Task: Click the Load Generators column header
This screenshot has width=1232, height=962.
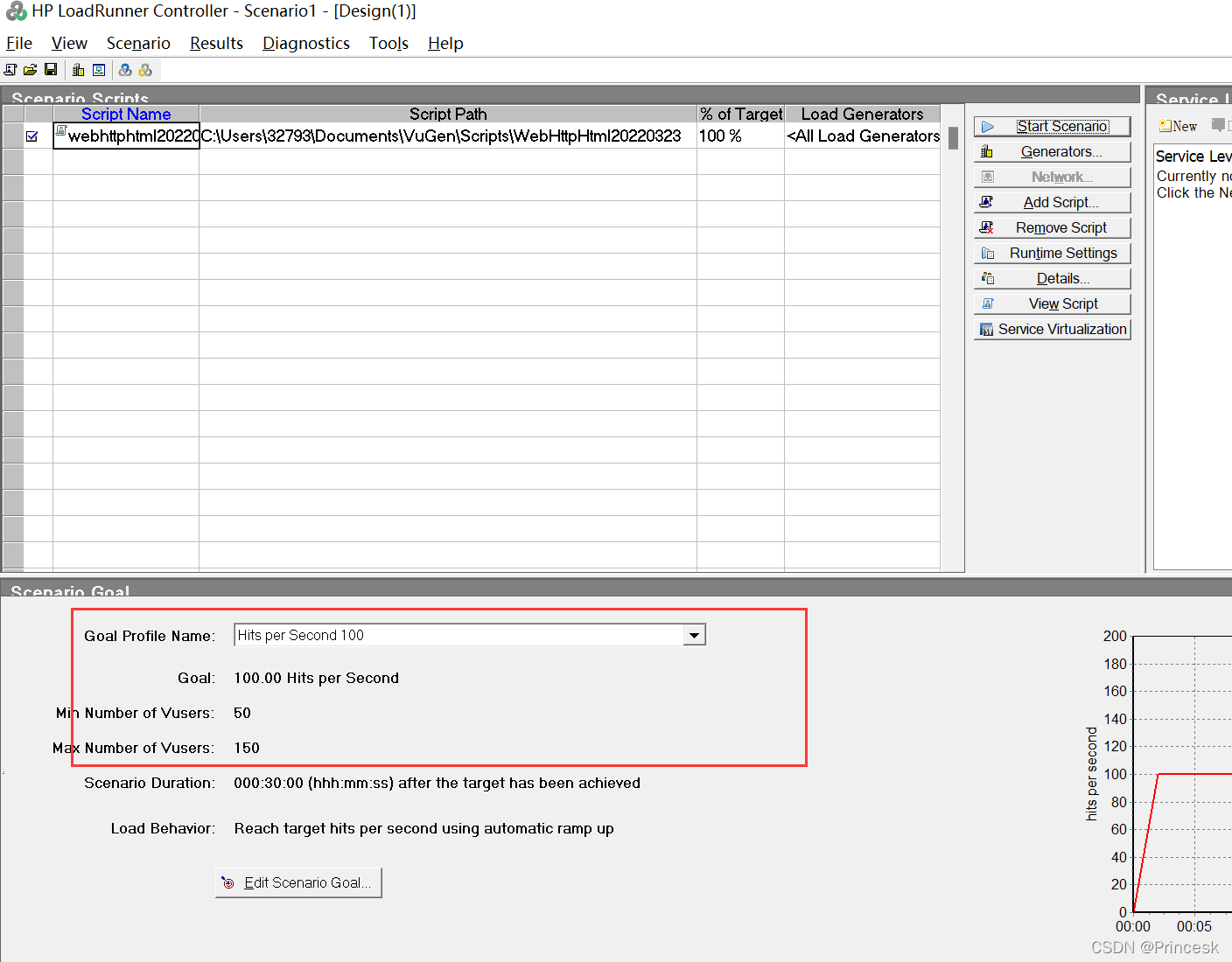Action: coord(863,114)
